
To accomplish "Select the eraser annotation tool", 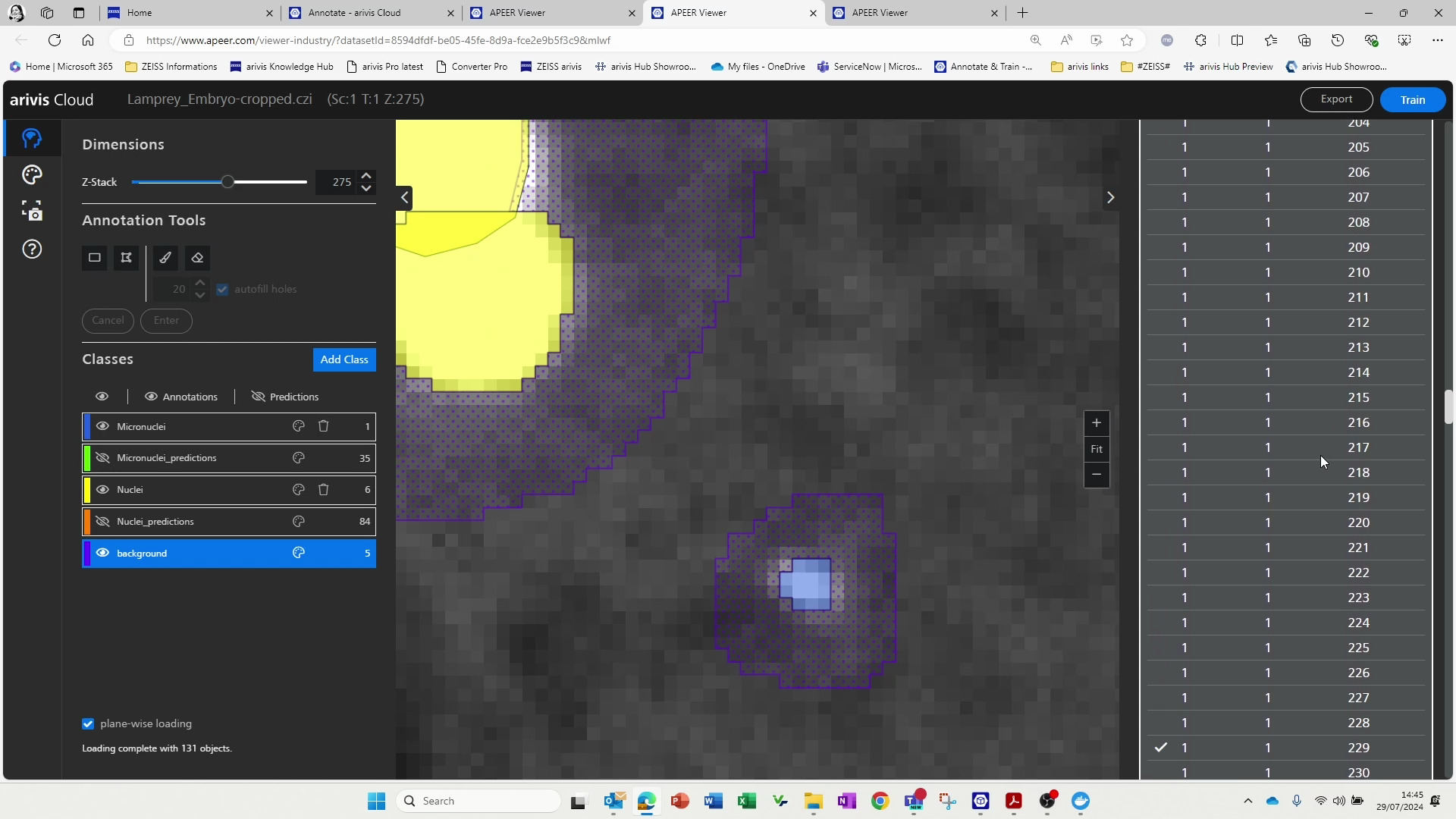I will (197, 258).
